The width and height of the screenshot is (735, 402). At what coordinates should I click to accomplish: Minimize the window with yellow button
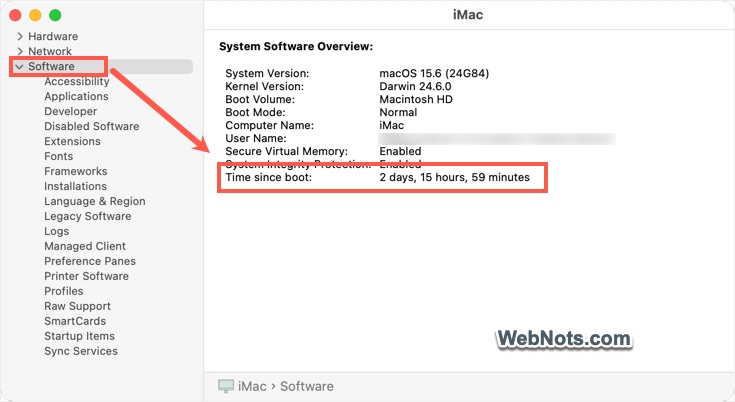(x=35, y=15)
